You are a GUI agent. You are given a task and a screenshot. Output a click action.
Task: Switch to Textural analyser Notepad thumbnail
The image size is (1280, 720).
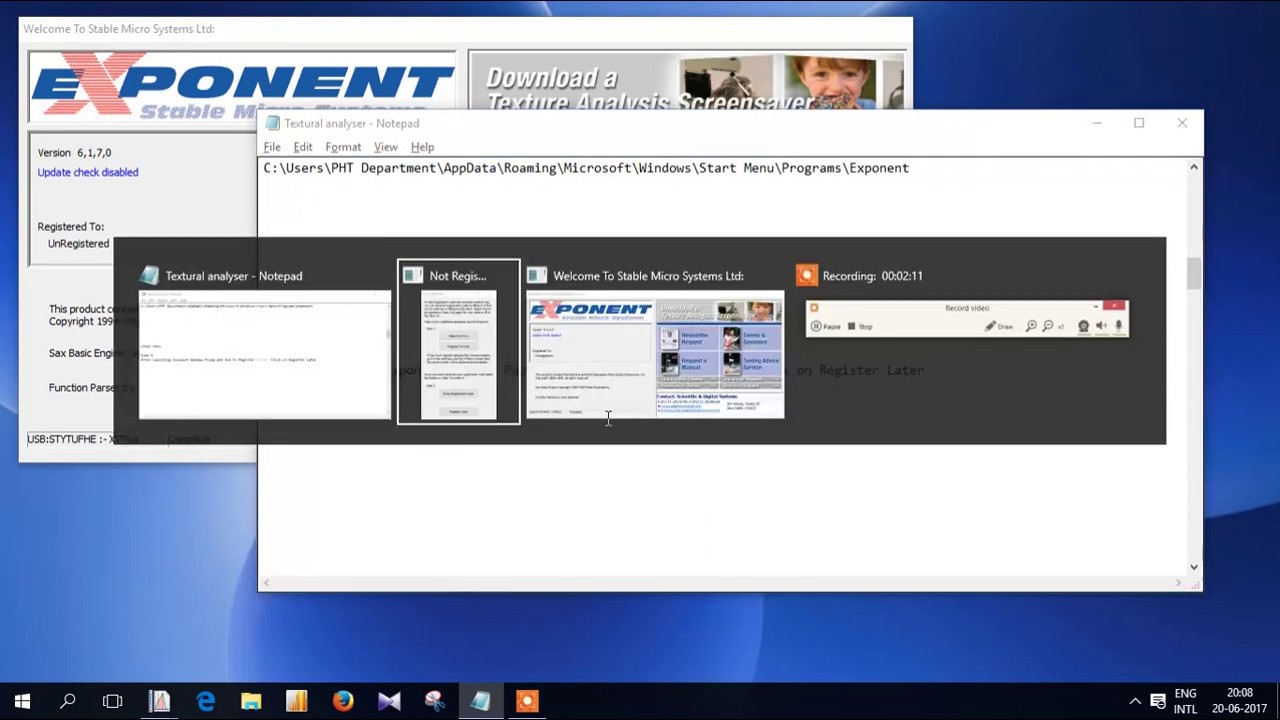pyautogui.click(x=264, y=340)
